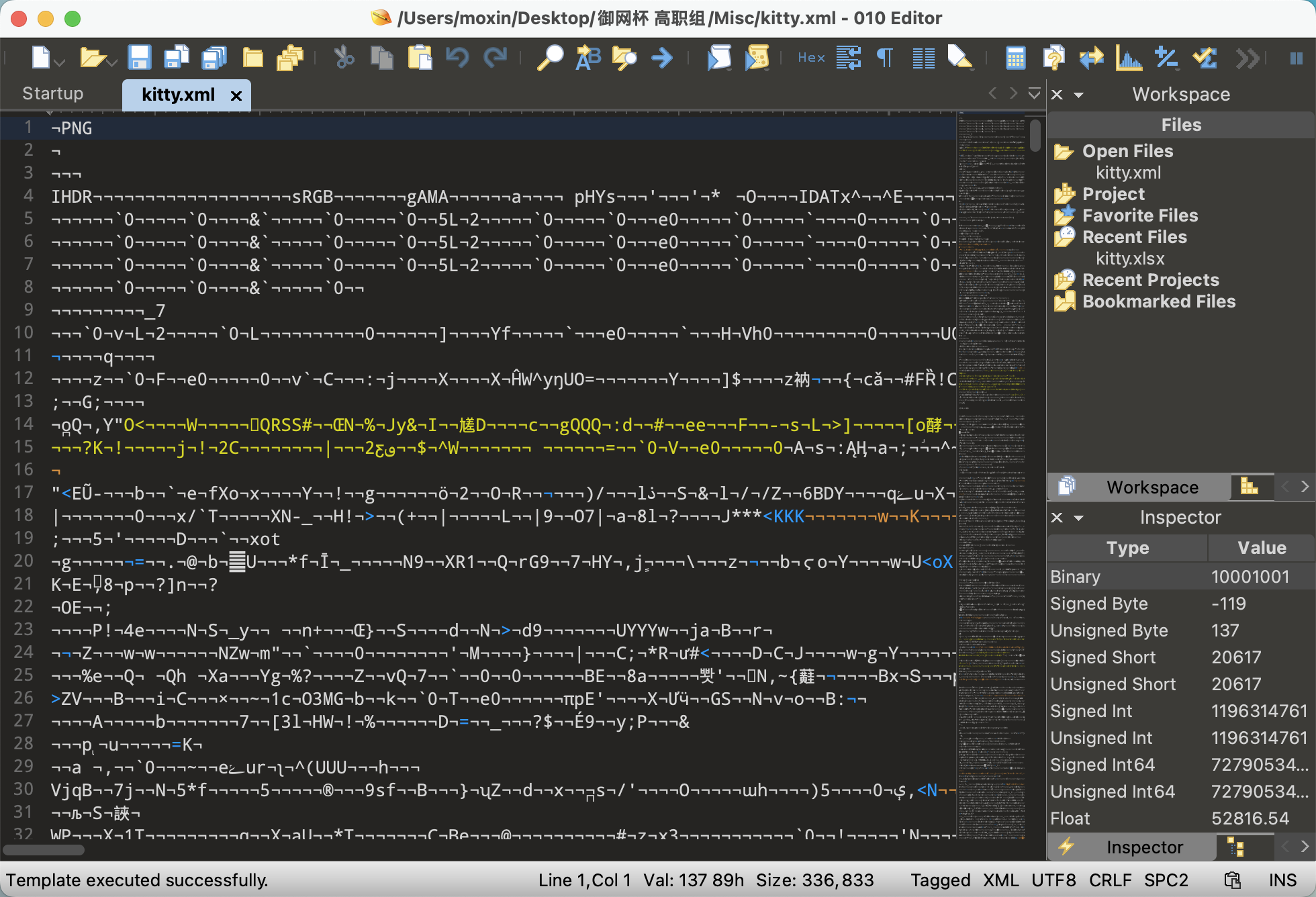Click the editor horizontal scrollbar thumb

(44, 850)
